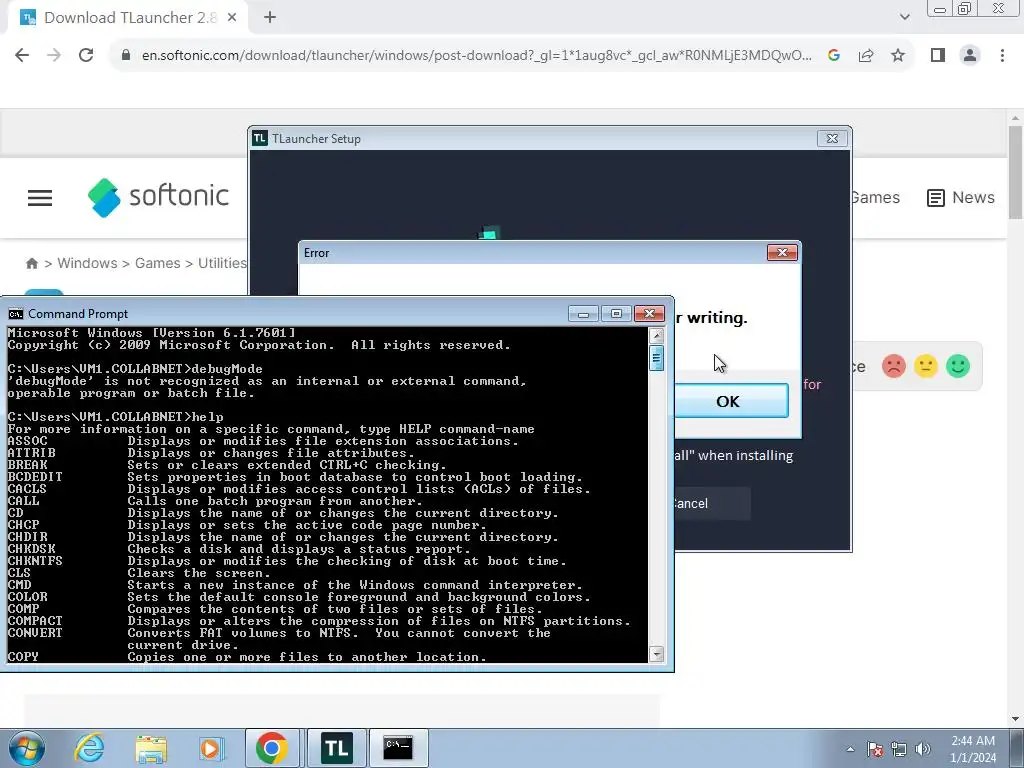Screen dimensions: 1024x768
Task: Reload the Softonic page
Action: tap(86, 56)
